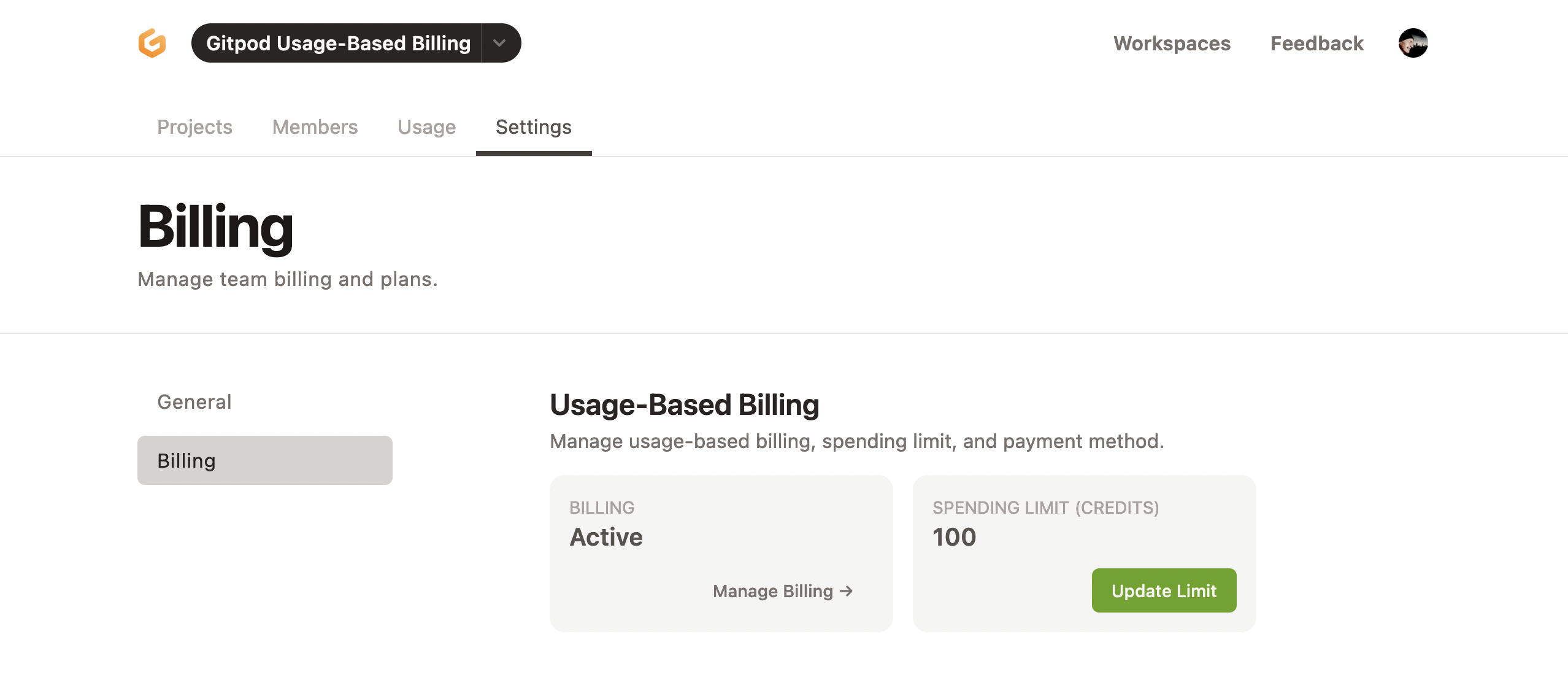
Task: Select Billing in the settings sidebar
Action: click(x=264, y=460)
